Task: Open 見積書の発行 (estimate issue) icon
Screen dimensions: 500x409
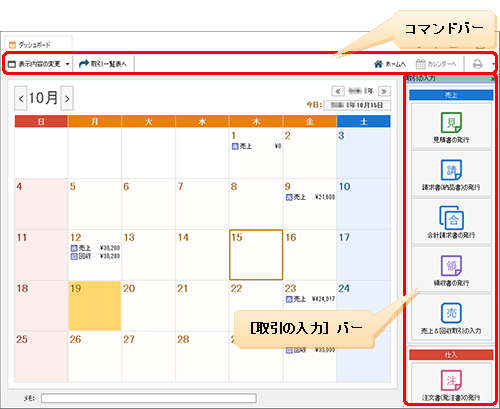Action: point(451,126)
